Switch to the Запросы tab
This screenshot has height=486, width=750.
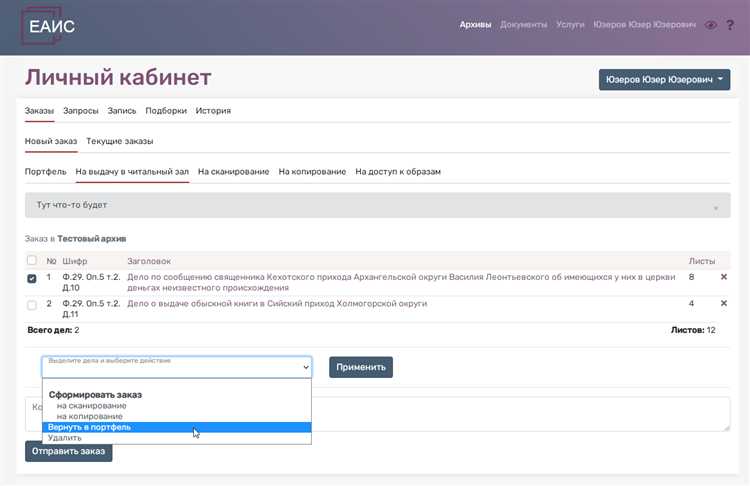pyautogui.click(x=80, y=111)
